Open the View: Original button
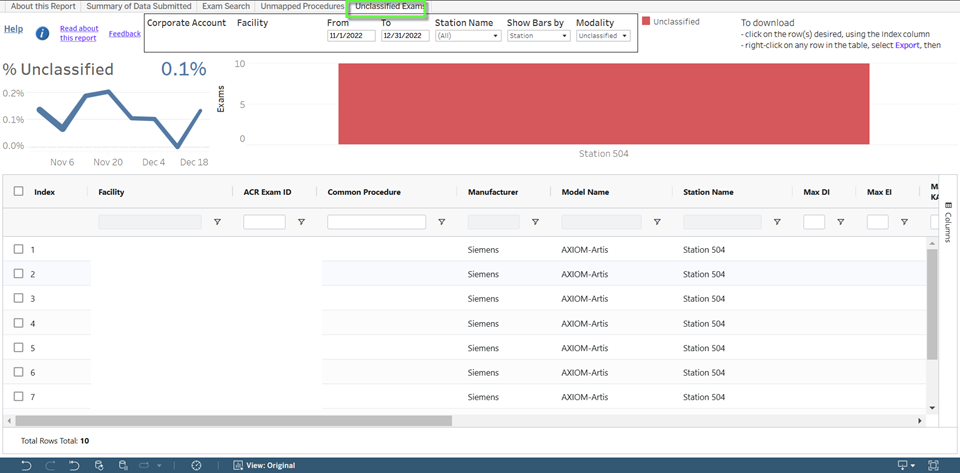Image resolution: width=960 pixels, height=473 pixels. coord(264,466)
